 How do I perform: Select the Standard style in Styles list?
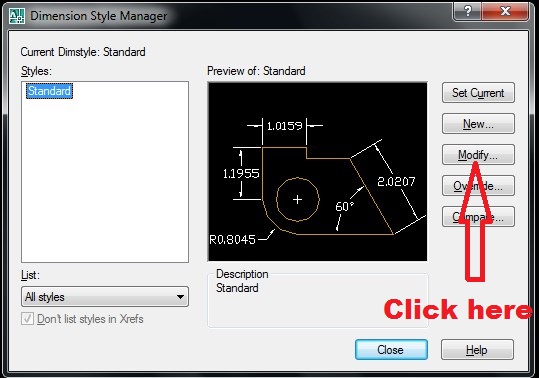click(50, 91)
